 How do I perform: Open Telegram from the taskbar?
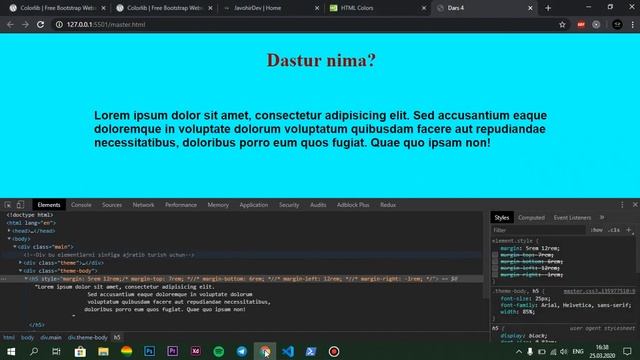242,351
